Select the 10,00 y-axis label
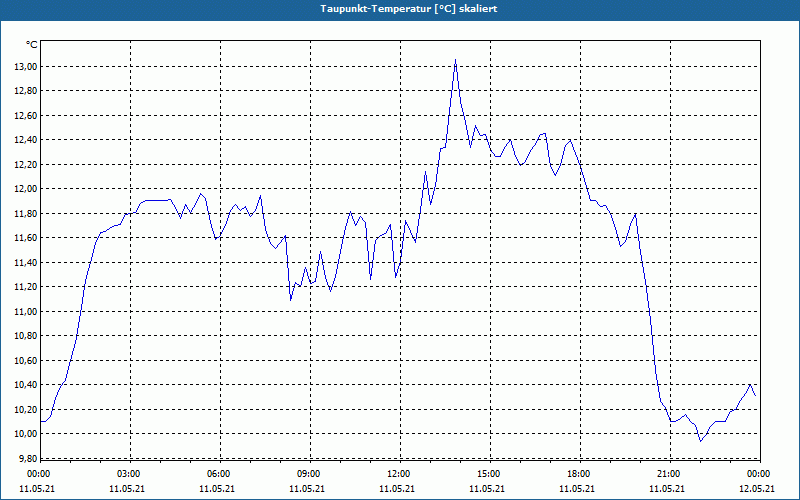The height and width of the screenshot is (500, 800). pos(24,434)
